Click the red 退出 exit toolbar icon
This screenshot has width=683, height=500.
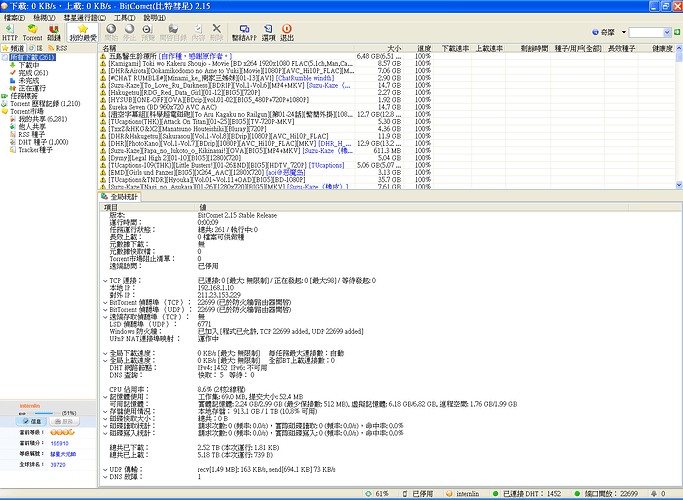[x=287, y=33]
